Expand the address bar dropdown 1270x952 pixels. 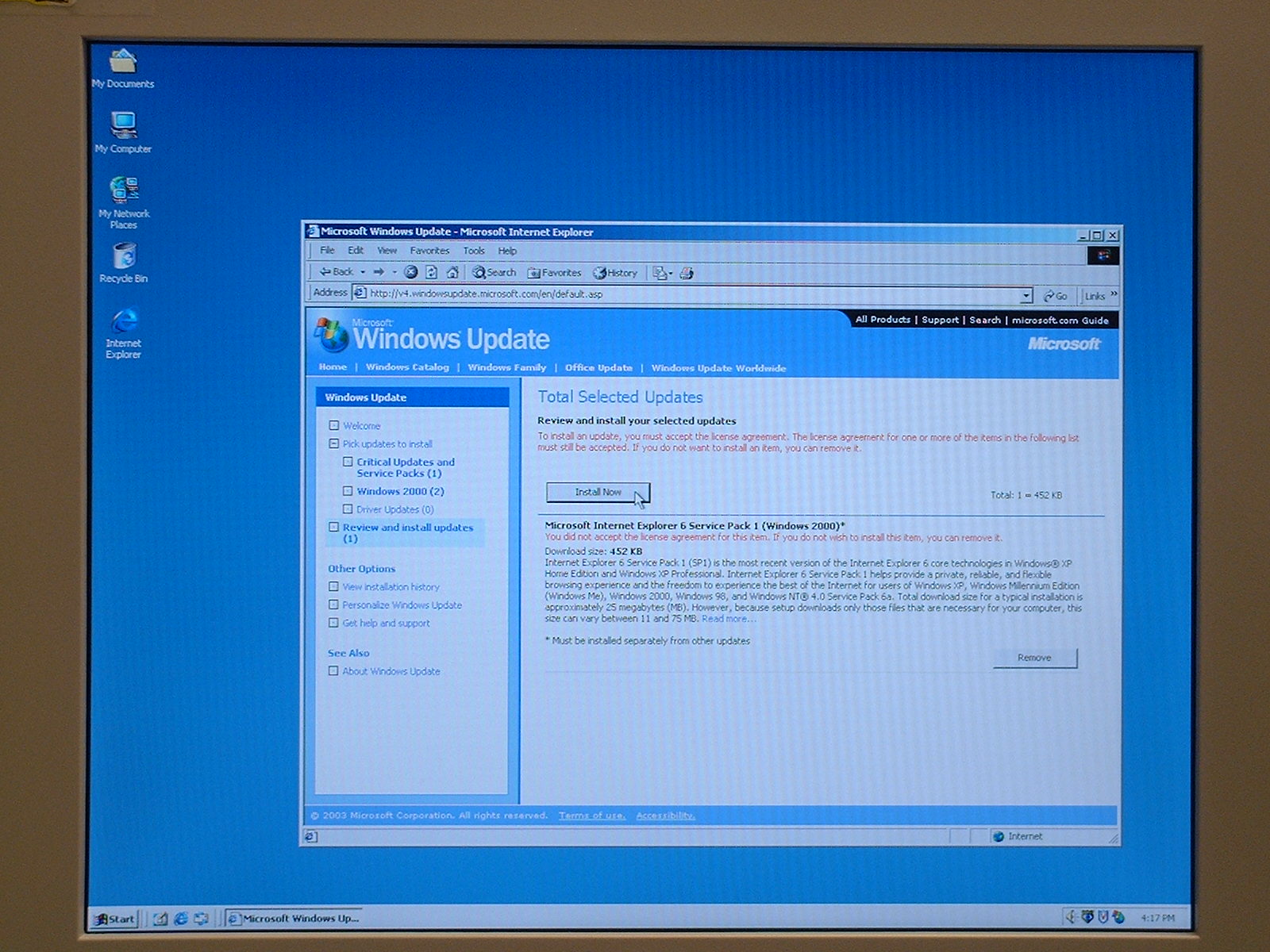[1026, 295]
